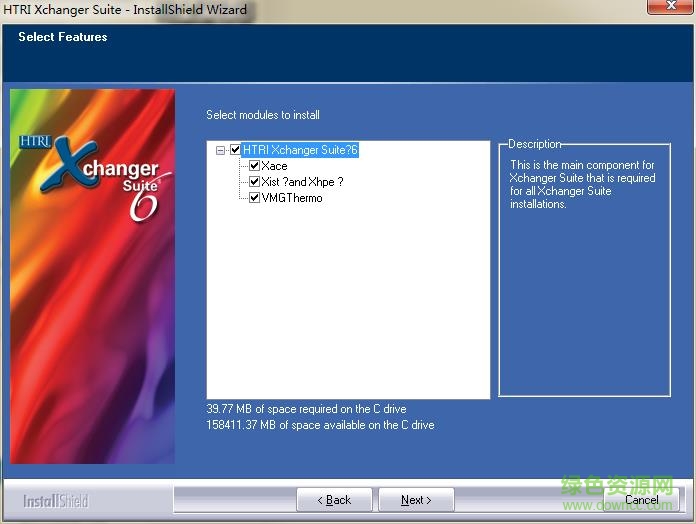Toggle the VMGThermo checkbox
Viewport: 696px width, 524px height.
254,198
